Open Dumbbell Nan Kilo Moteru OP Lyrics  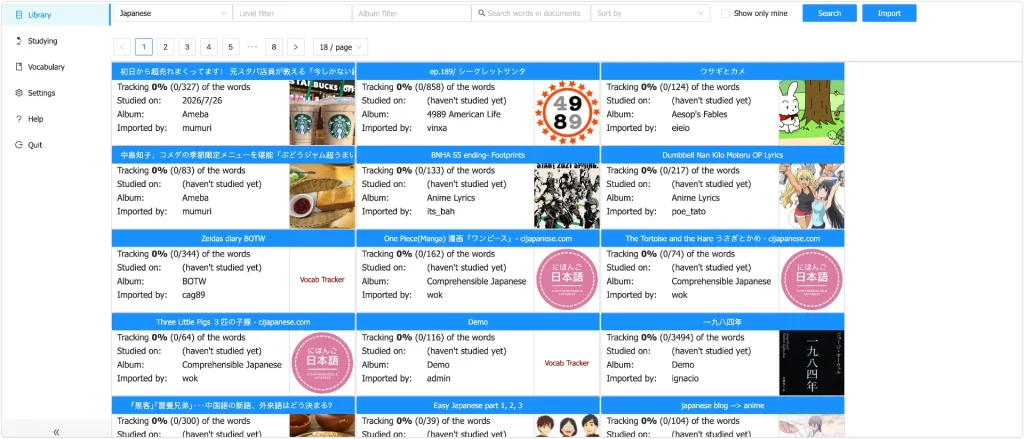pyautogui.click(x=722, y=155)
